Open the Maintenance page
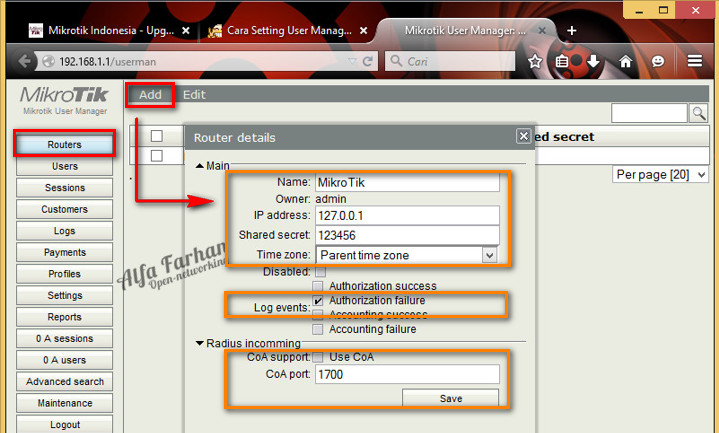This screenshot has height=433, width=719. (x=64, y=403)
